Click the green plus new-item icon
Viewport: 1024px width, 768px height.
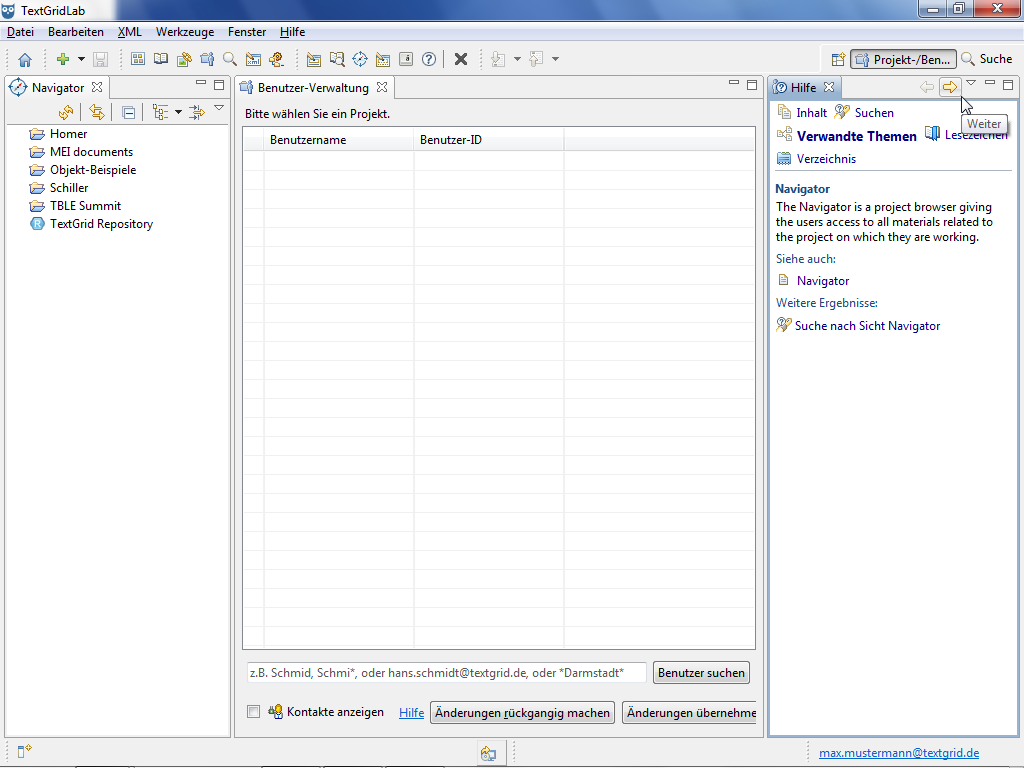pyautogui.click(x=62, y=60)
